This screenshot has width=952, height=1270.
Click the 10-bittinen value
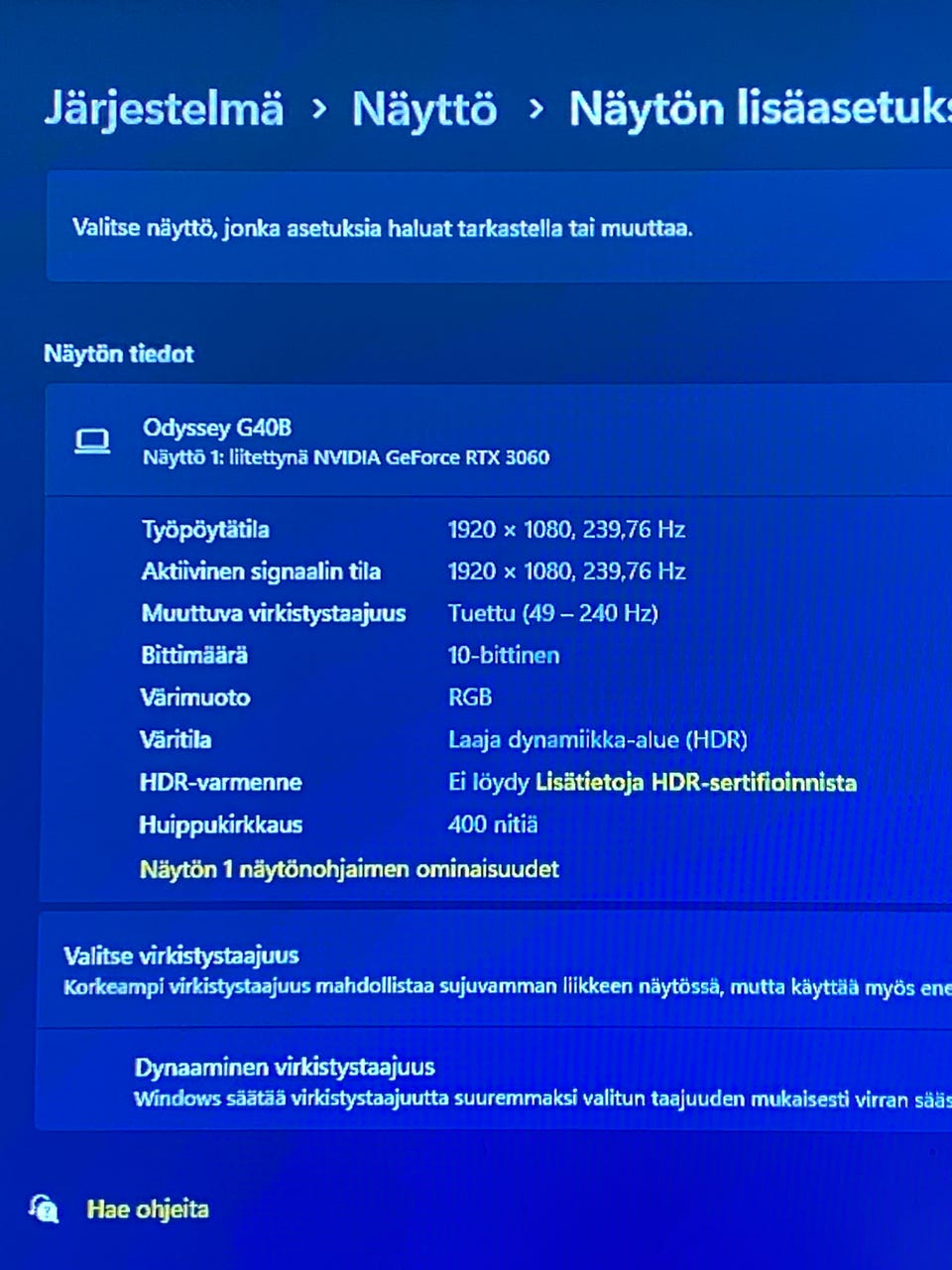504,655
